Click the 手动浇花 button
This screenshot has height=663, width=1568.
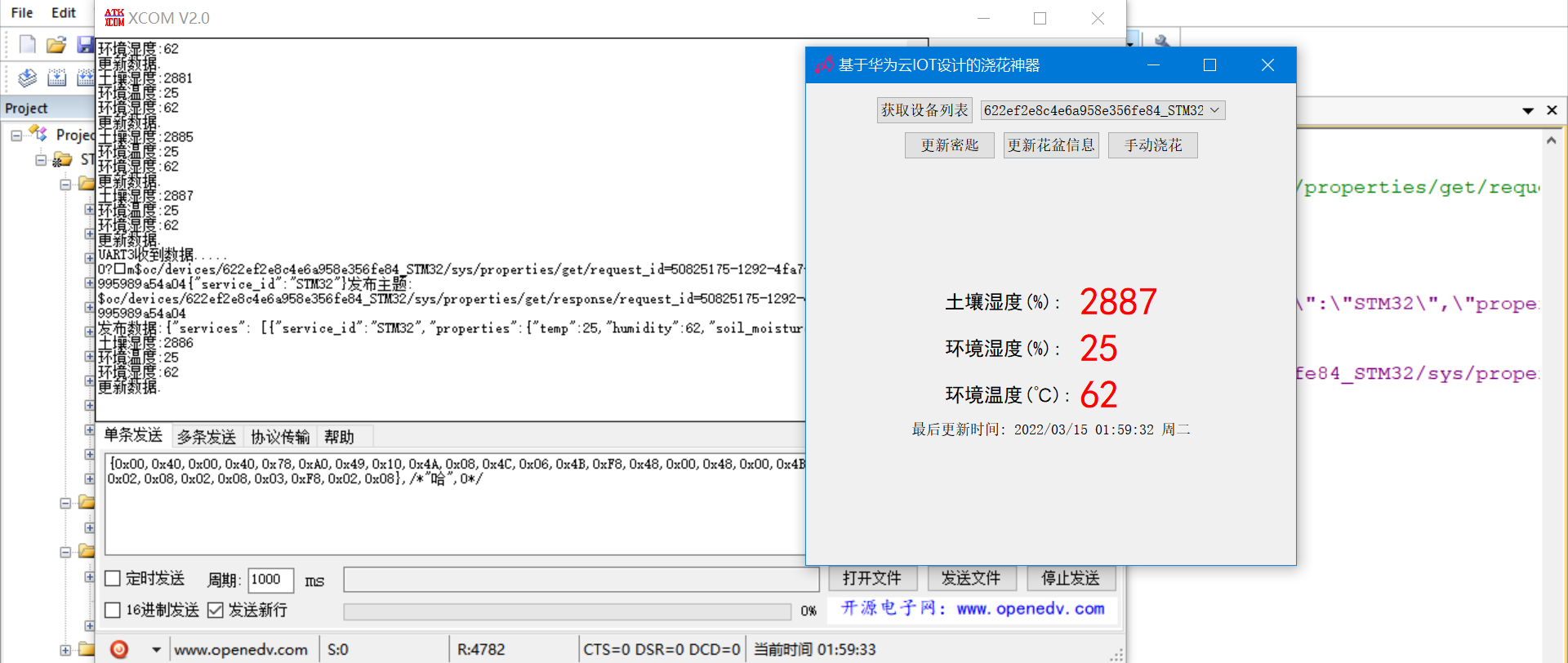click(1152, 145)
